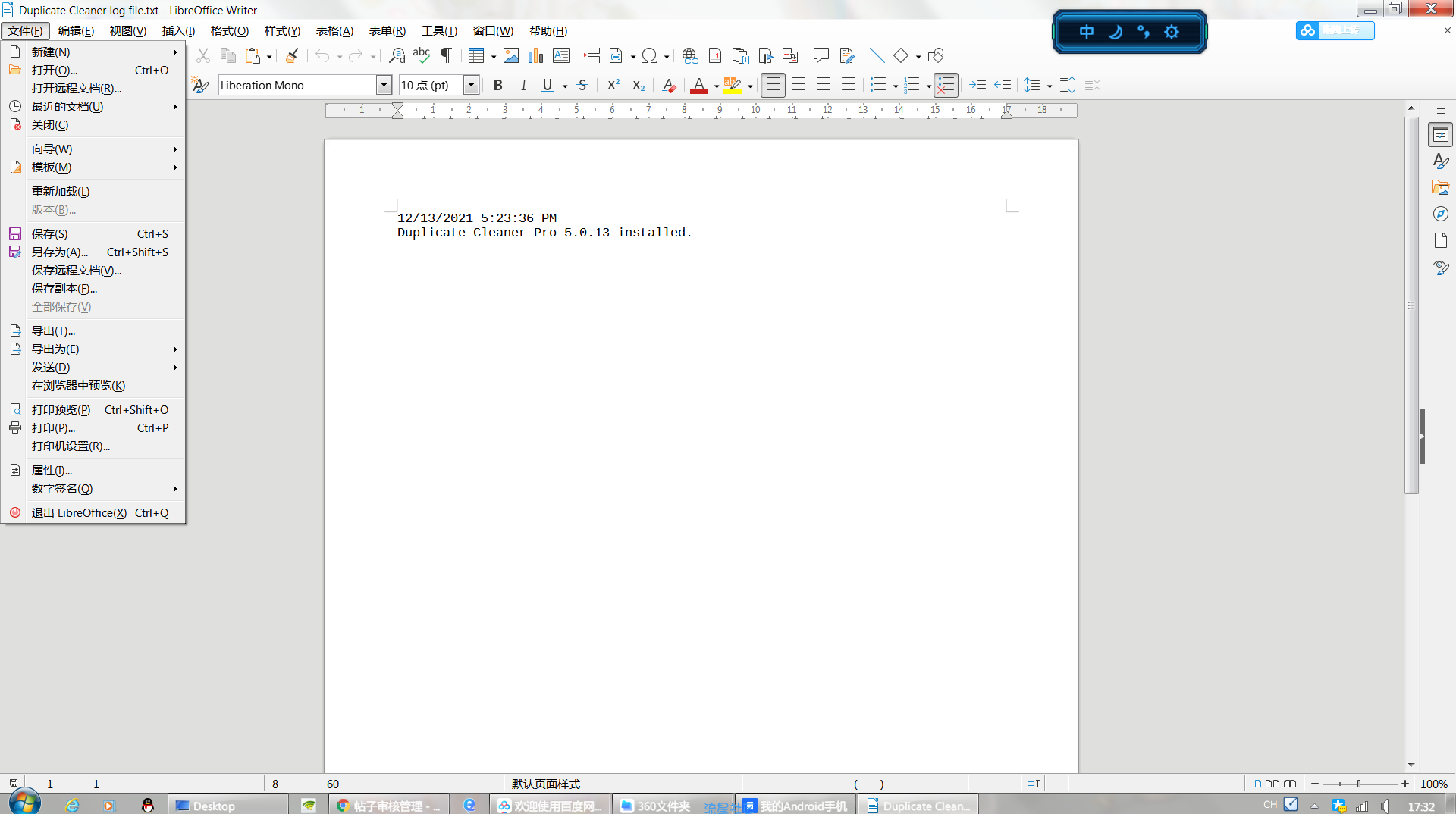Expand the Paste options dropdown arrow
This screenshot has height=814, width=1456.
coord(269,56)
